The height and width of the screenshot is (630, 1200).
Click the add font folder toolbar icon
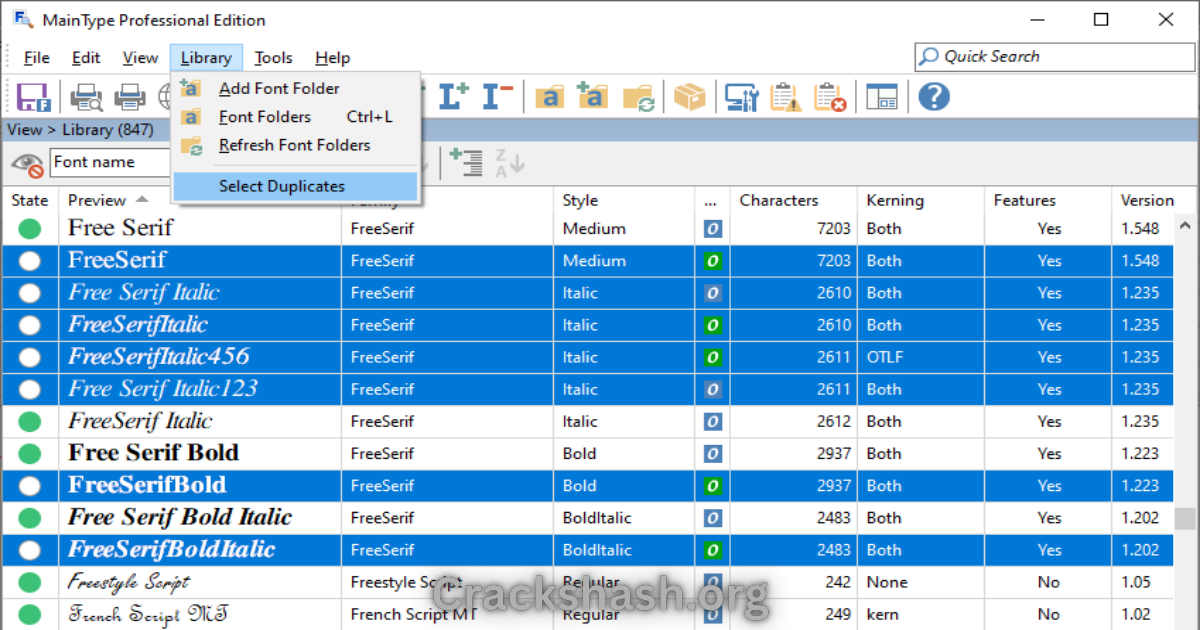point(593,97)
